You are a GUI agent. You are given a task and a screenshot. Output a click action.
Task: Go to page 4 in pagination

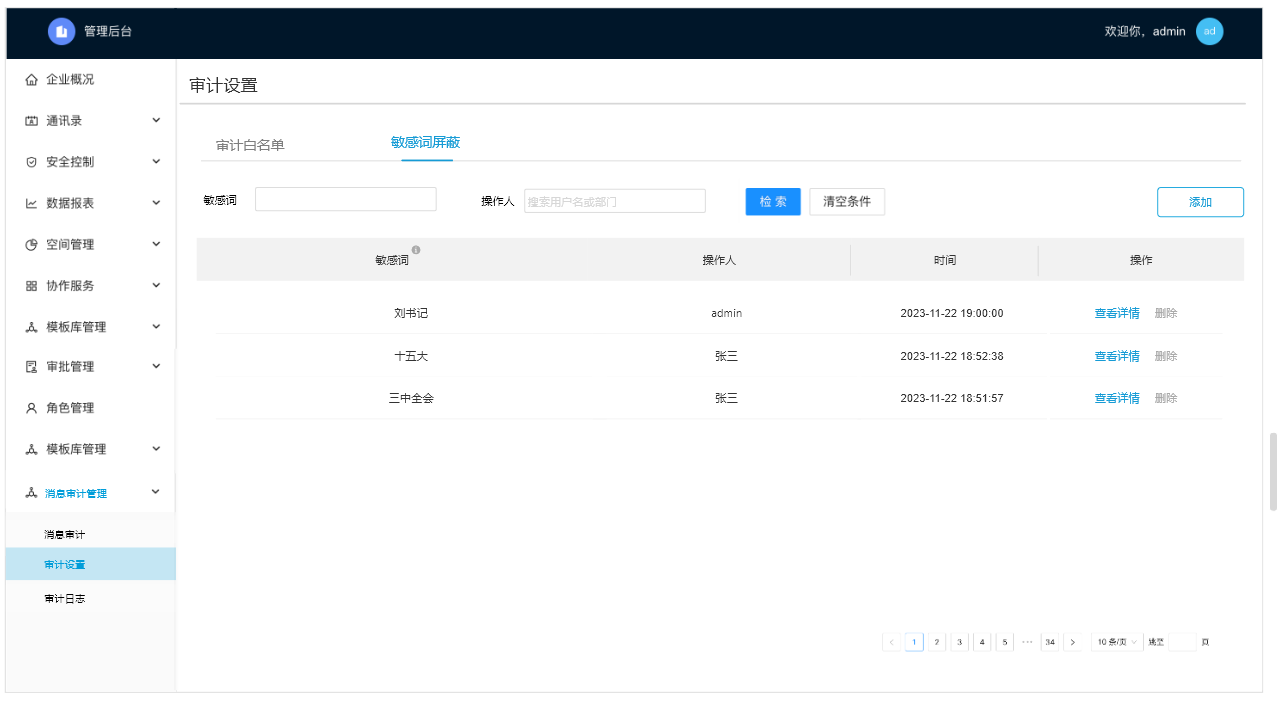(x=982, y=642)
